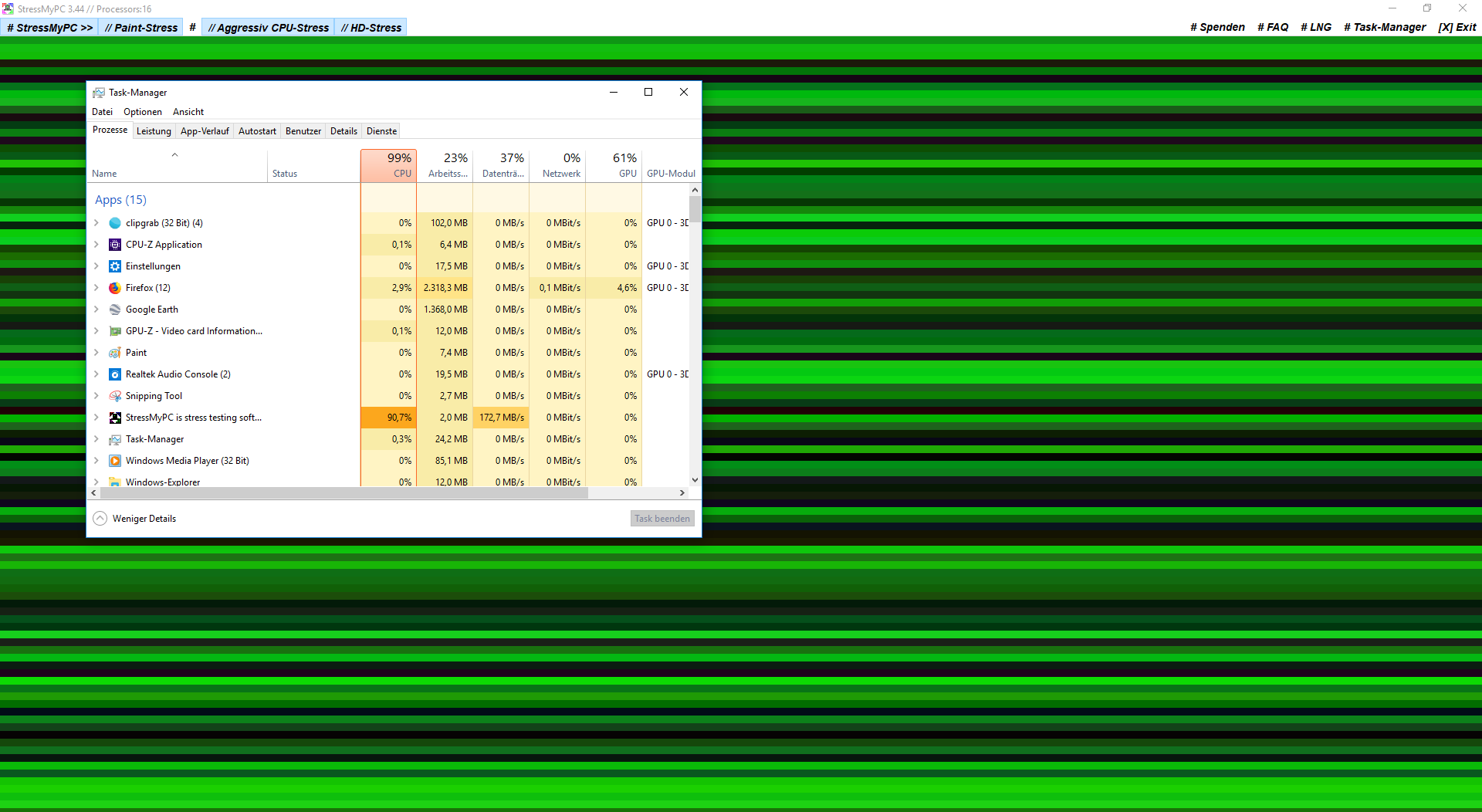Switch to the App-Verlauf tab
The height and width of the screenshot is (812, 1482).
(205, 131)
